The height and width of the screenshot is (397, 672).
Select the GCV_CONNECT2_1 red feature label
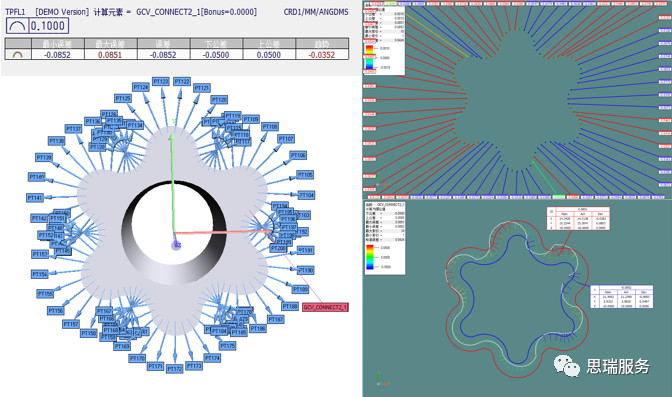coord(325,307)
